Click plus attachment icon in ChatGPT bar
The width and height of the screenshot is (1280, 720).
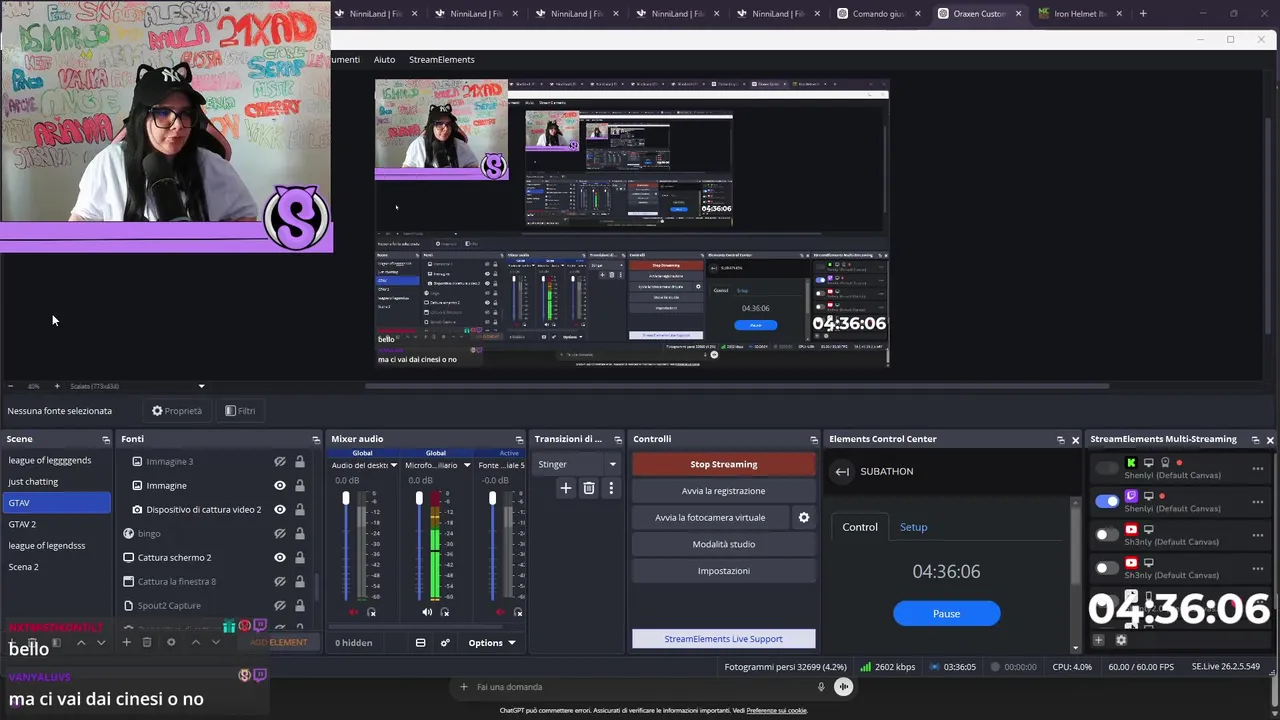click(x=463, y=686)
